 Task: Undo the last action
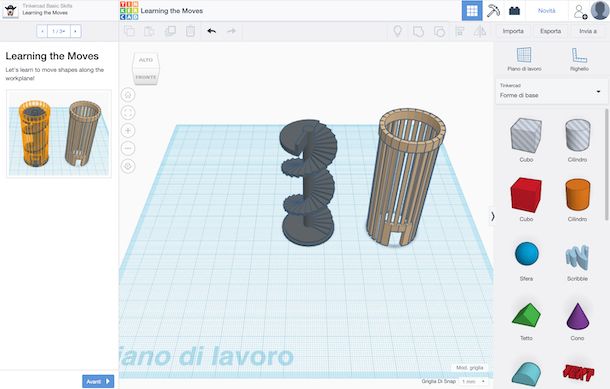point(211,31)
